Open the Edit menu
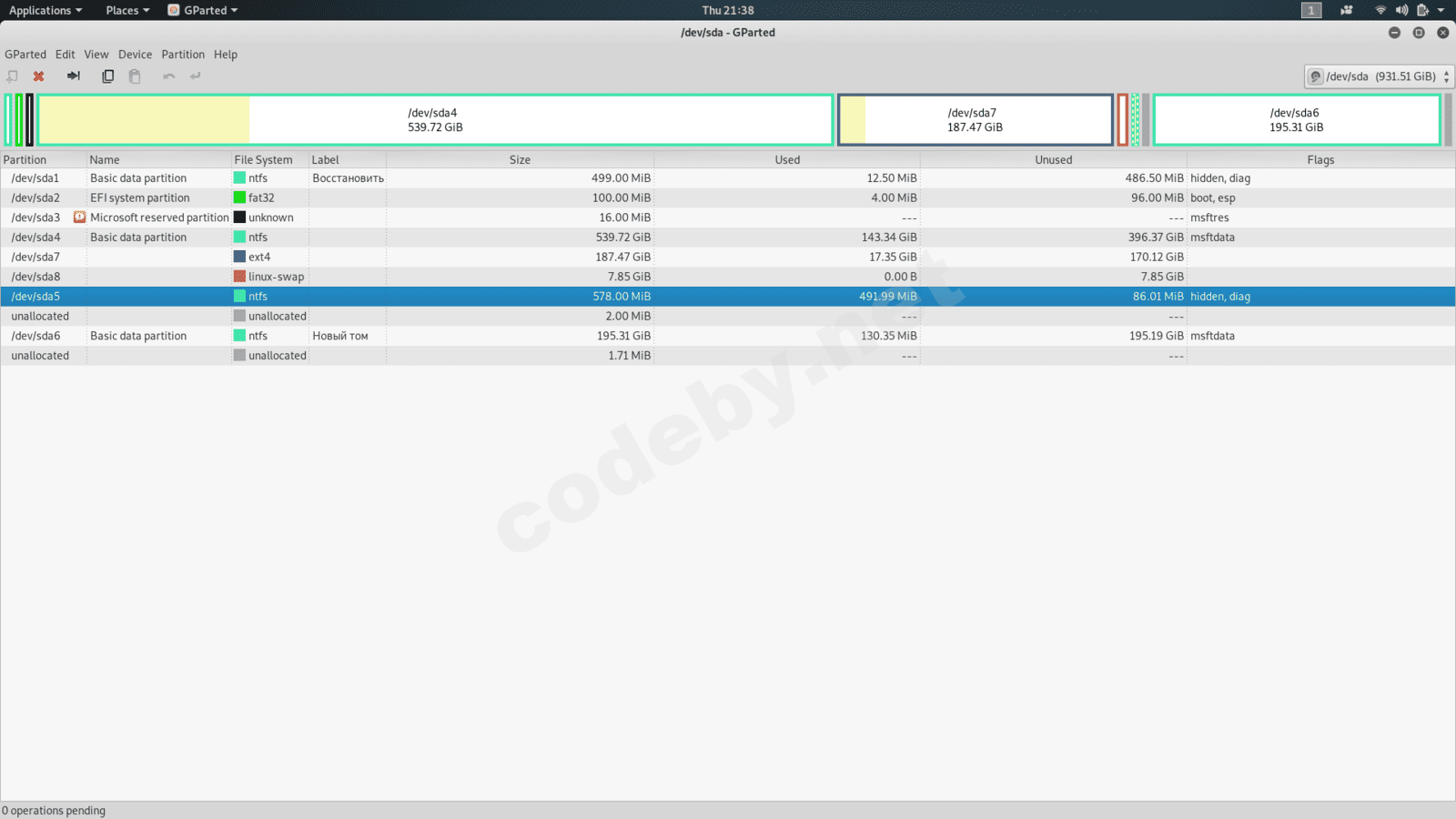This screenshot has height=819, width=1456. tap(66, 55)
